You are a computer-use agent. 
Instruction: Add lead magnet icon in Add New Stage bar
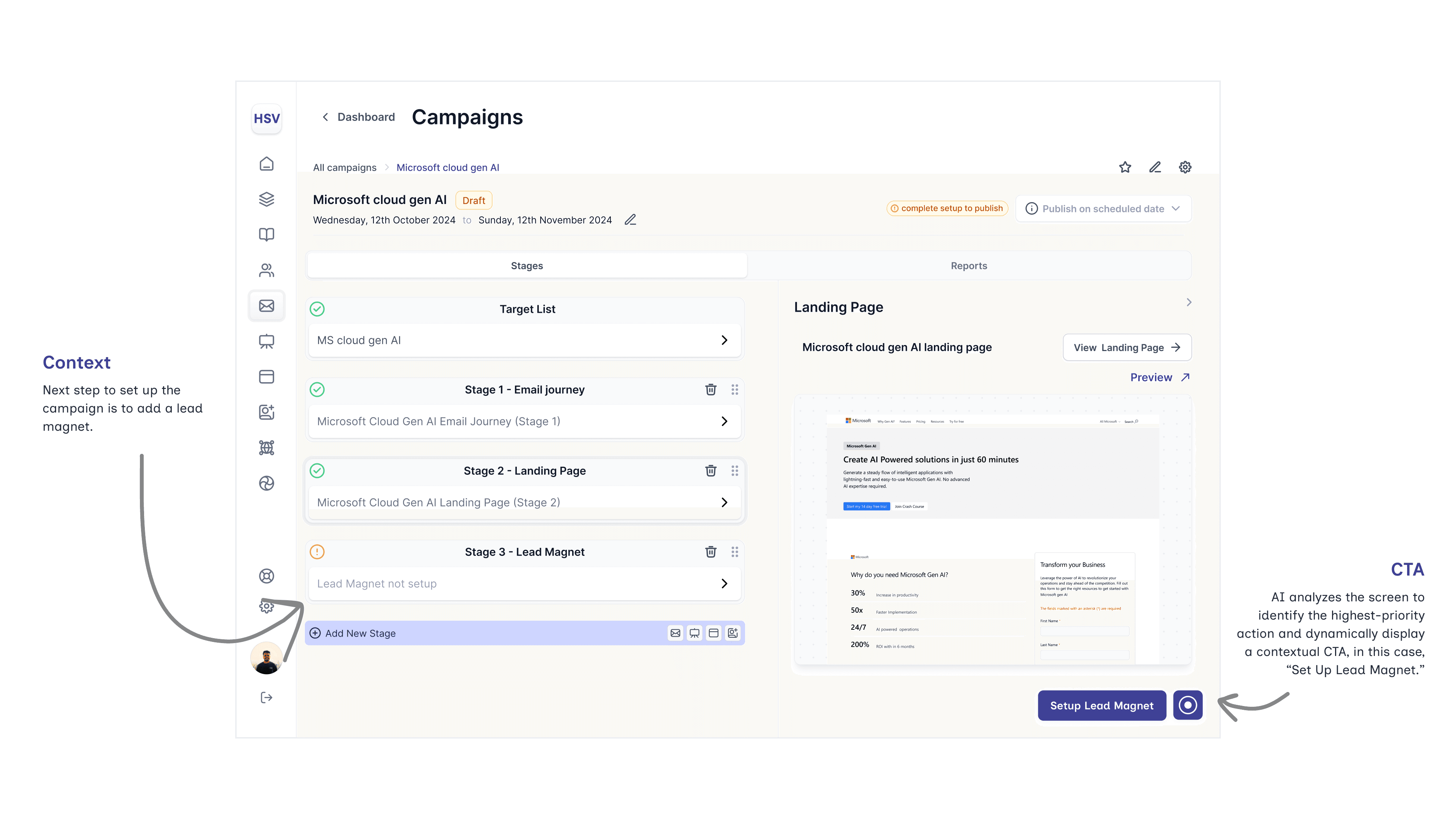point(733,633)
